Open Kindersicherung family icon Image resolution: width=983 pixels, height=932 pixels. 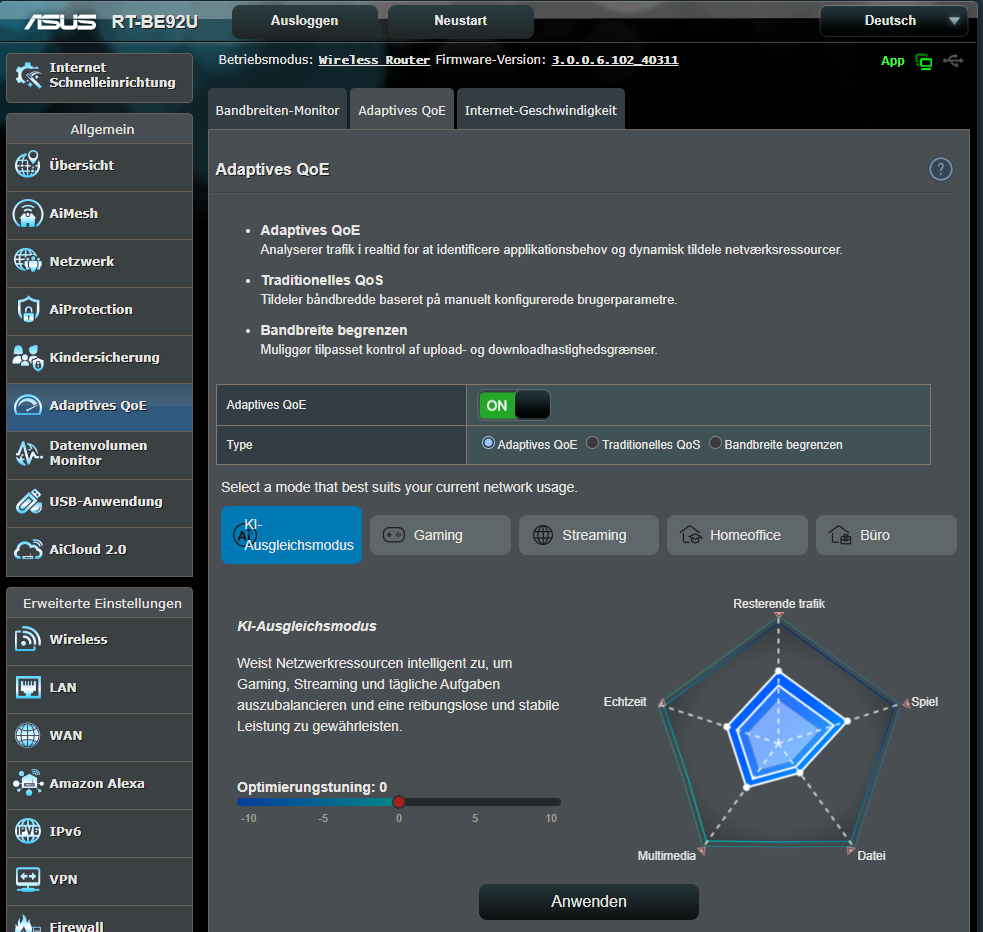point(28,357)
